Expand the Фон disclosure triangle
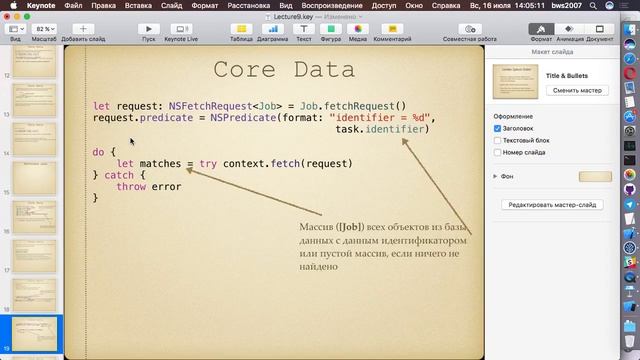The image size is (640, 360). point(495,176)
